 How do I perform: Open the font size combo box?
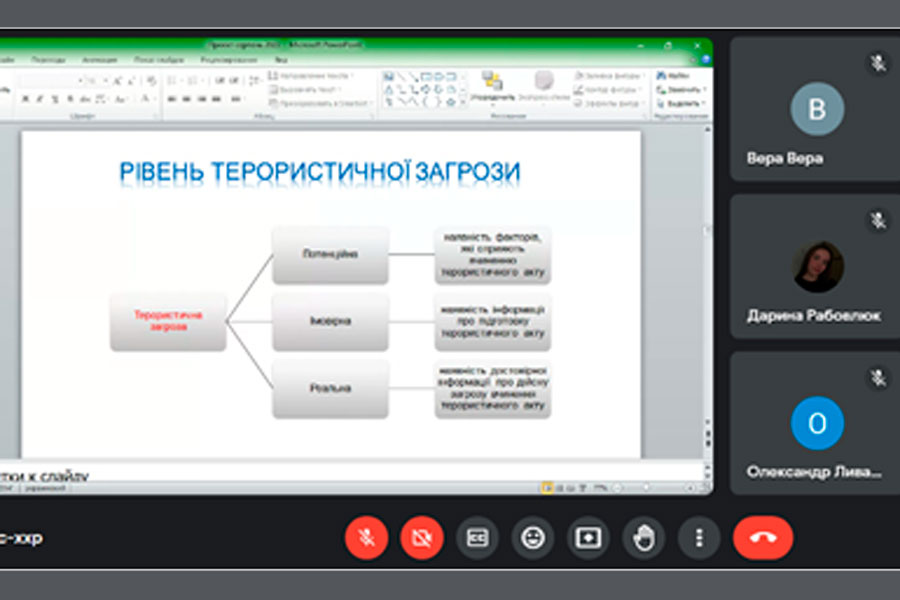tap(98, 81)
